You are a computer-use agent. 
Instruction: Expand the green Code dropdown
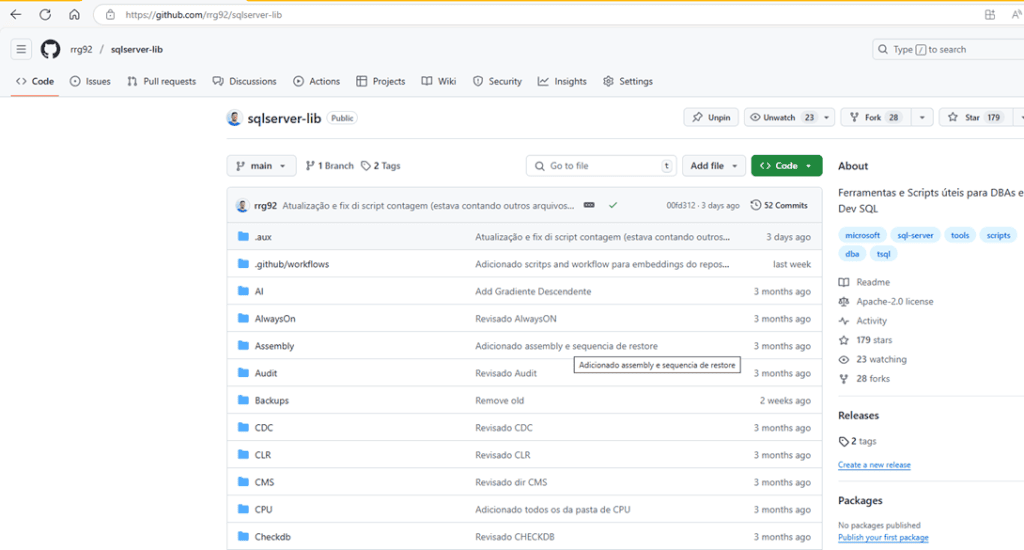click(x=786, y=166)
